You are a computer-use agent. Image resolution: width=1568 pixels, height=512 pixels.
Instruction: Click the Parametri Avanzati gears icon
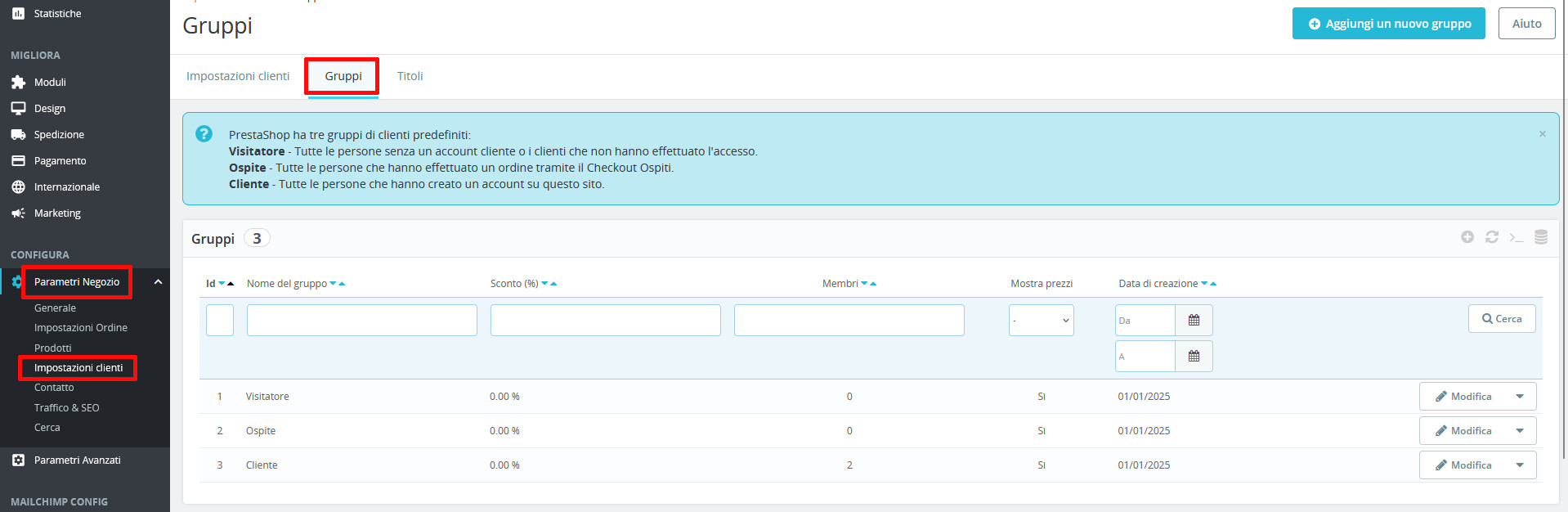pyautogui.click(x=18, y=460)
